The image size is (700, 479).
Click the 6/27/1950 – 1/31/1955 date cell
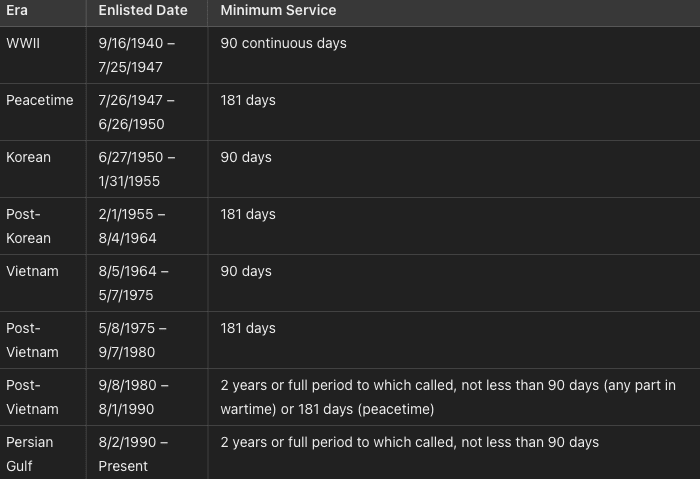[x=136, y=169]
